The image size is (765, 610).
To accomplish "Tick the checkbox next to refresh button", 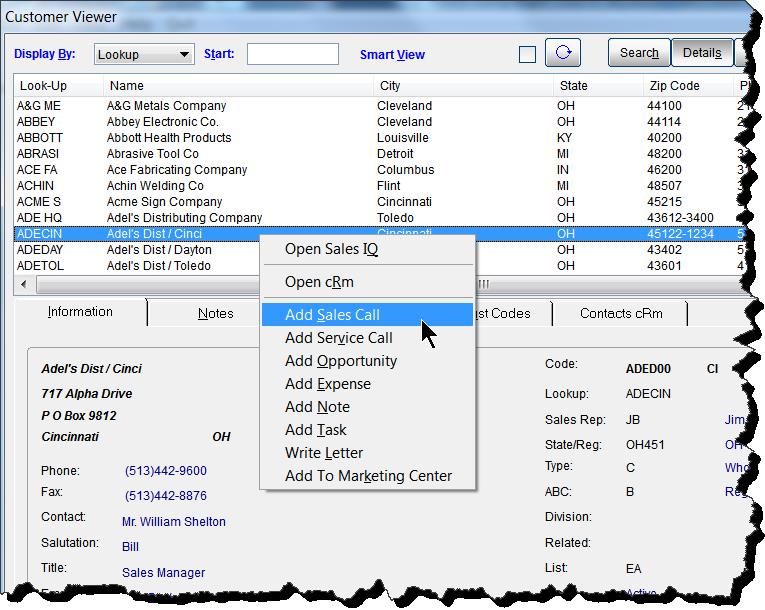I will [527, 54].
